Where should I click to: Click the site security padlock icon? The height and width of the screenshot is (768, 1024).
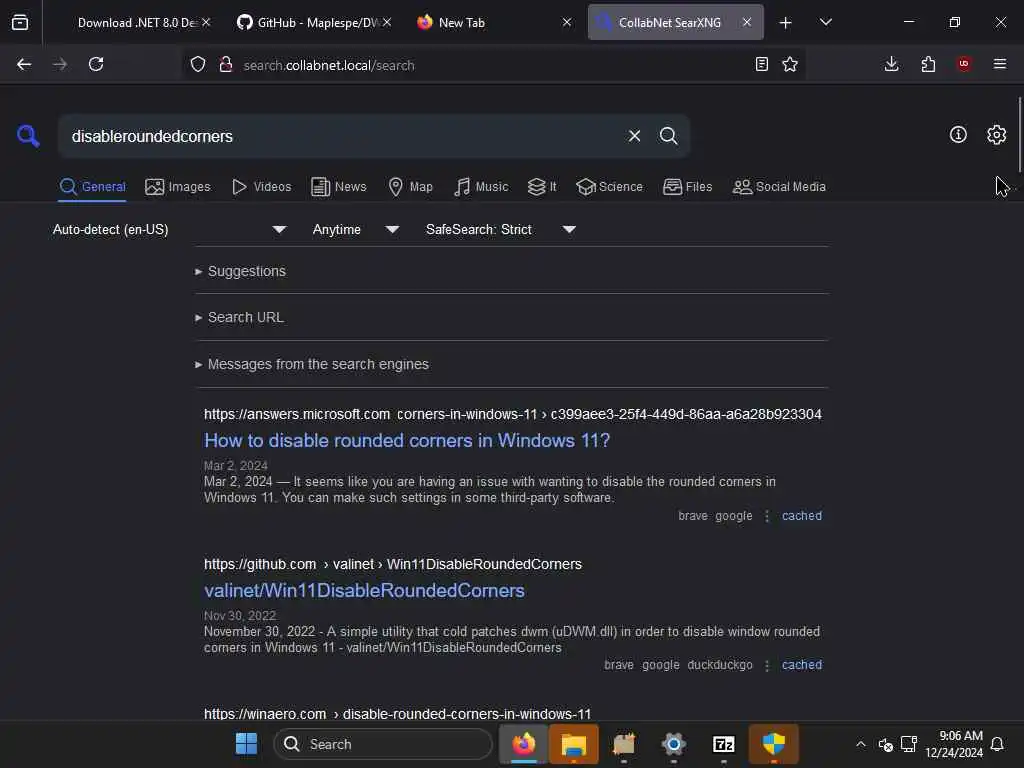pyautogui.click(x=226, y=64)
